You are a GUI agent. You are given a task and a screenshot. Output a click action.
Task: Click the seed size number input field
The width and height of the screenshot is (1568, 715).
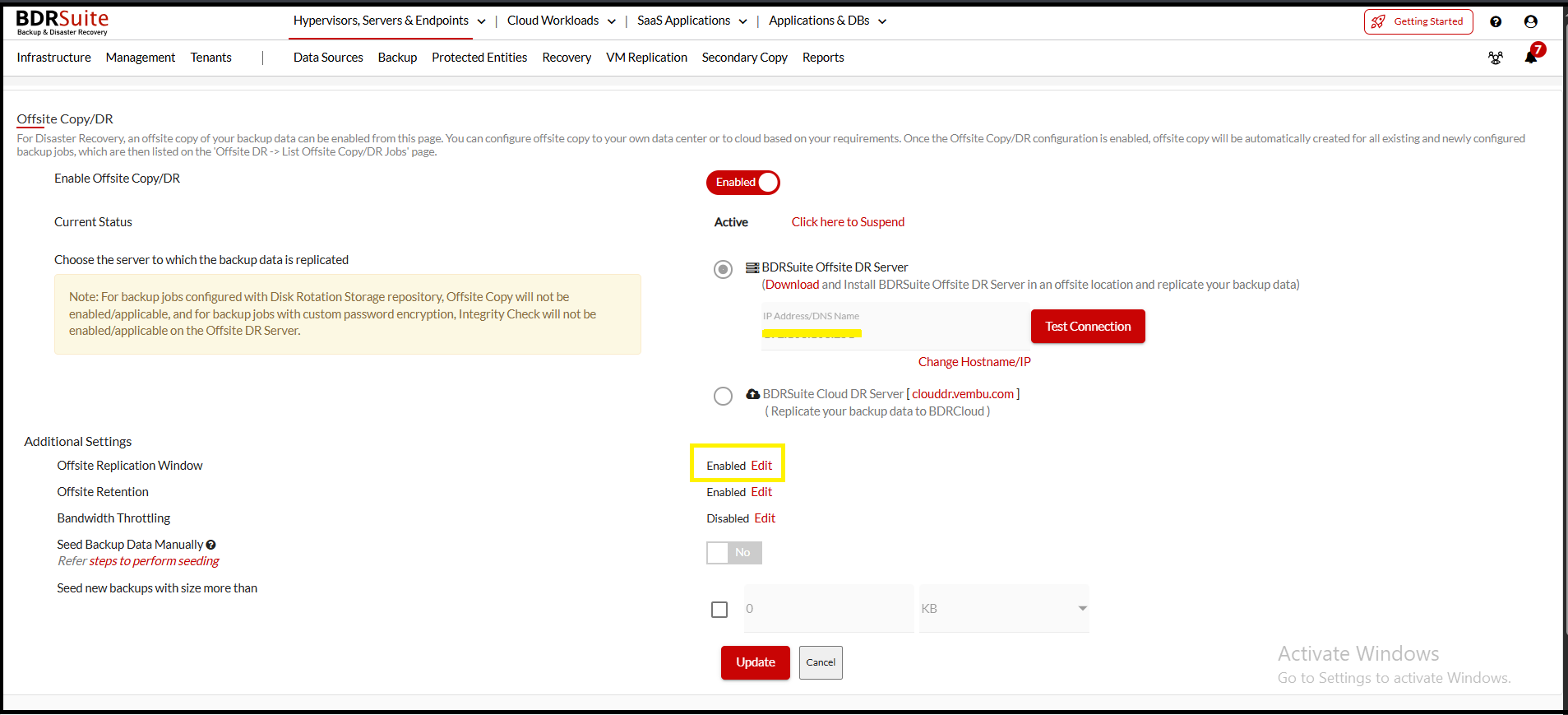pyautogui.click(x=829, y=609)
